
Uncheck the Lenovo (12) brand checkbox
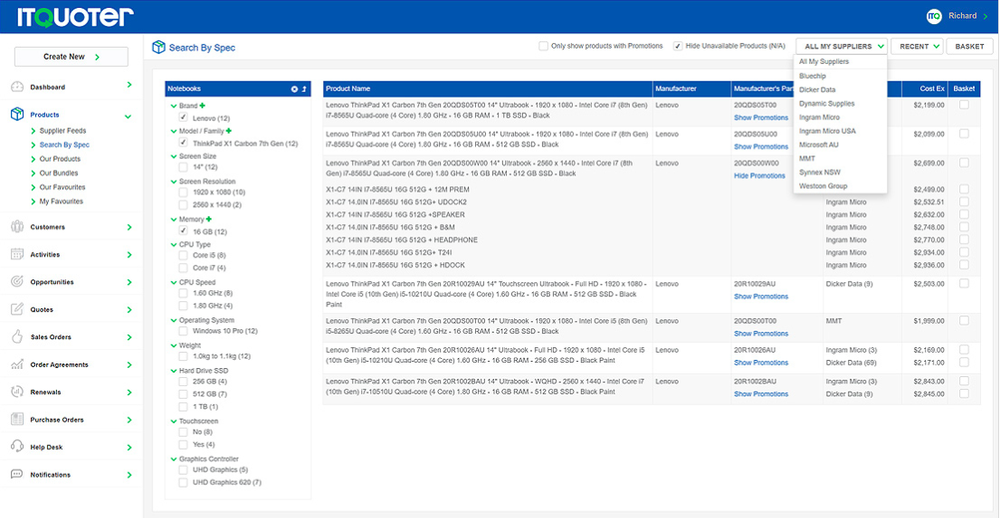(x=183, y=118)
